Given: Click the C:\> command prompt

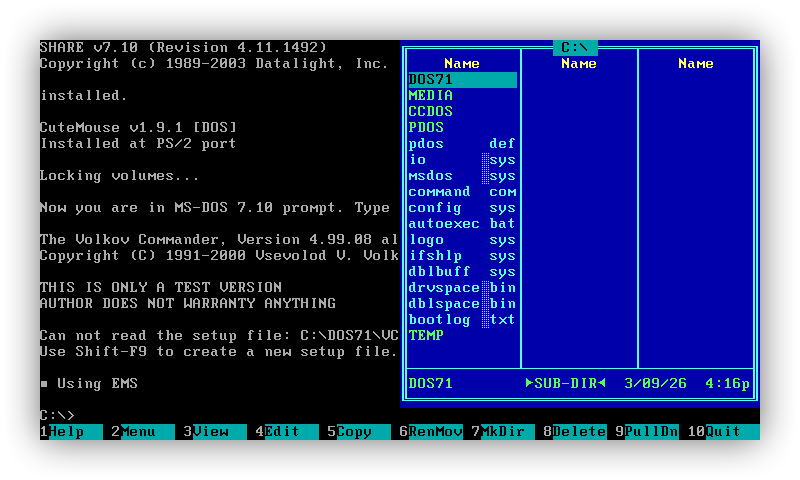Looking at the screenshot, I should pyautogui.click(x=57, y=415).
